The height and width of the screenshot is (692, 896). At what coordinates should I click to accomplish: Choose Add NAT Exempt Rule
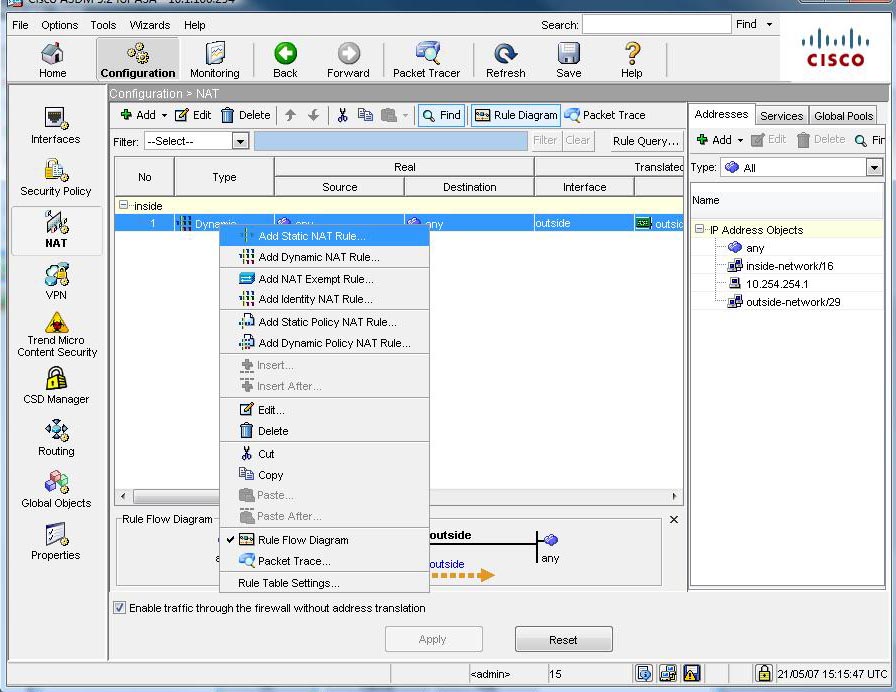pos(324,279)
